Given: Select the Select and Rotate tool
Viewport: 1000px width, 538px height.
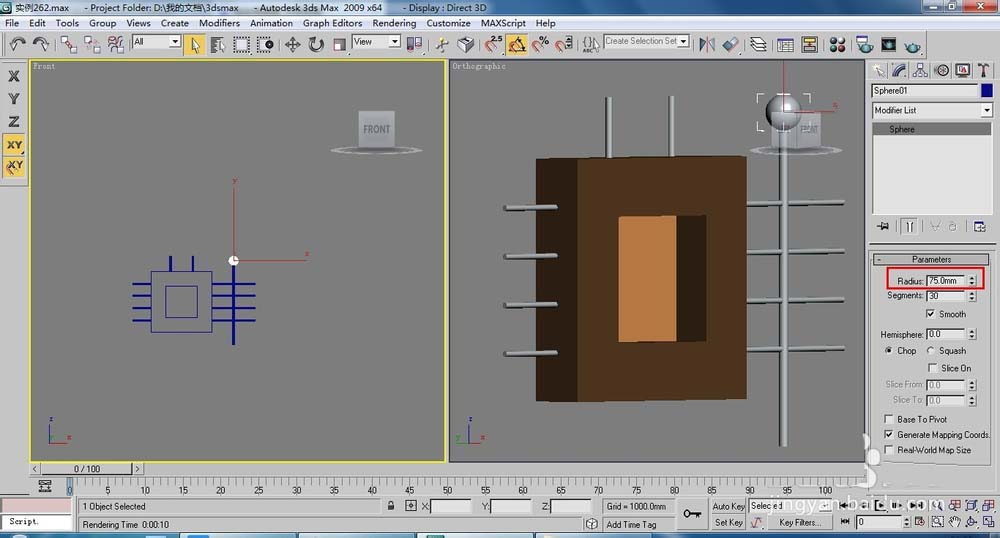Looking at the screenshot, I should [316, 44].
